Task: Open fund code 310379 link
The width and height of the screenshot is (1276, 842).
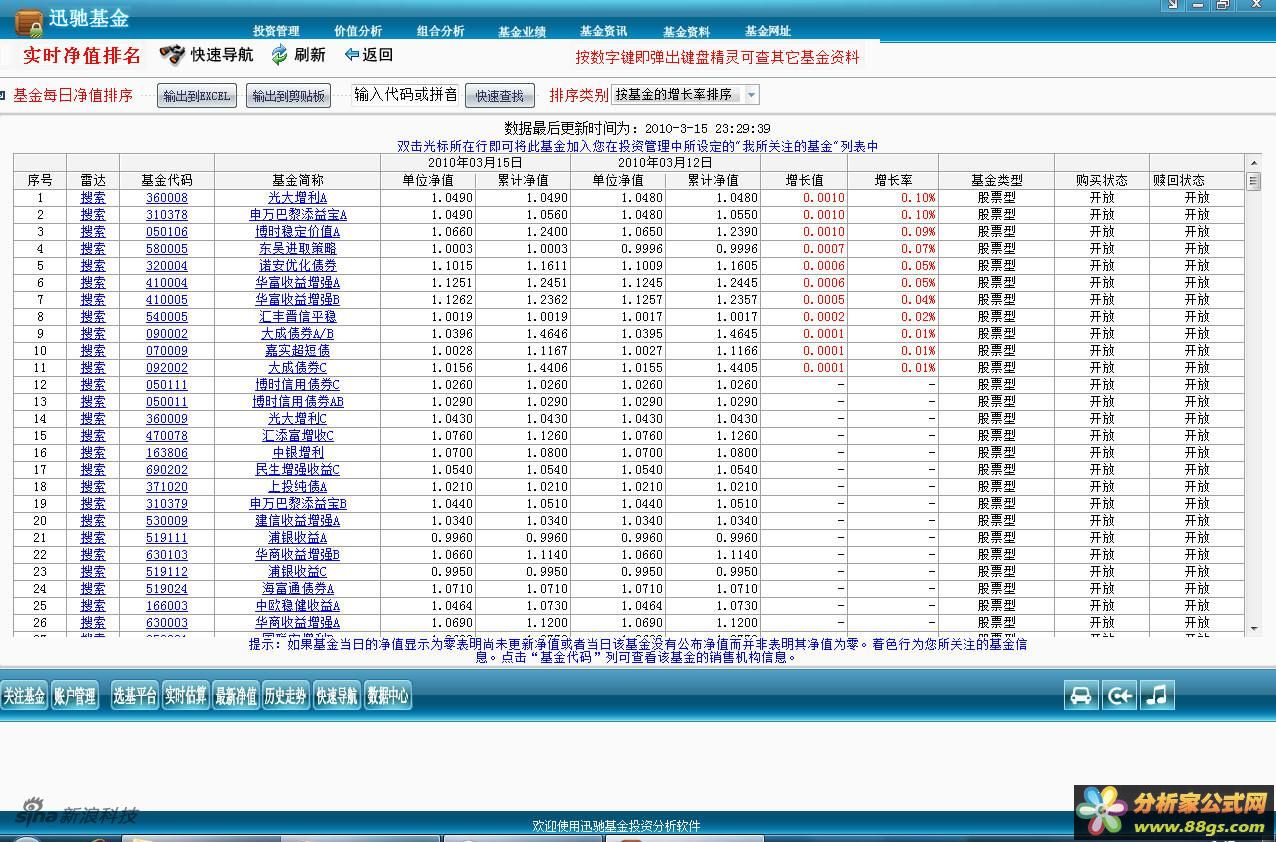Action: (x=167, y=504)
